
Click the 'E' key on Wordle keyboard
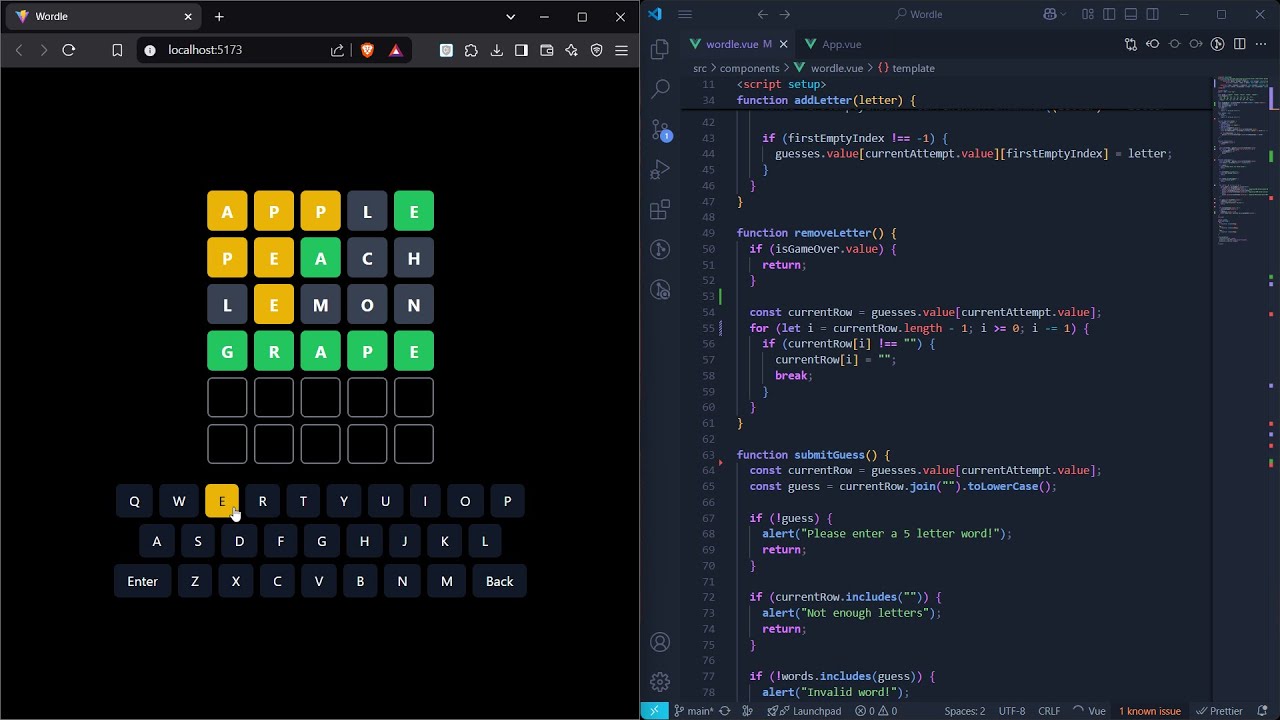(222, 501)
